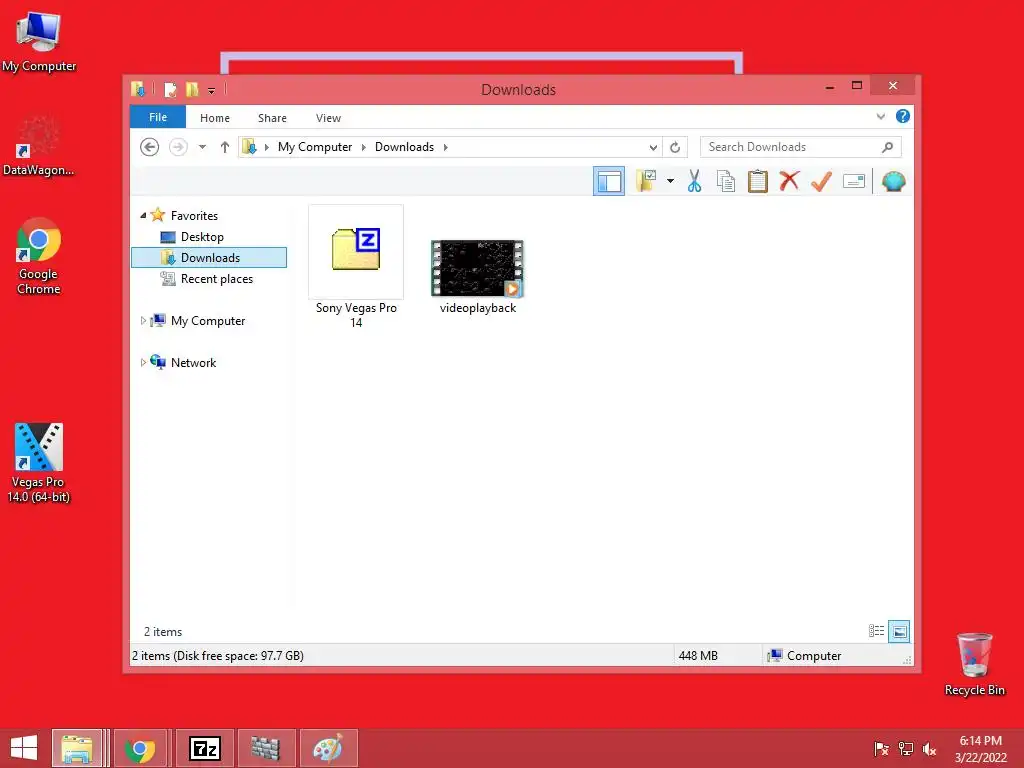Open the blue Help question mark

[903, 116]
